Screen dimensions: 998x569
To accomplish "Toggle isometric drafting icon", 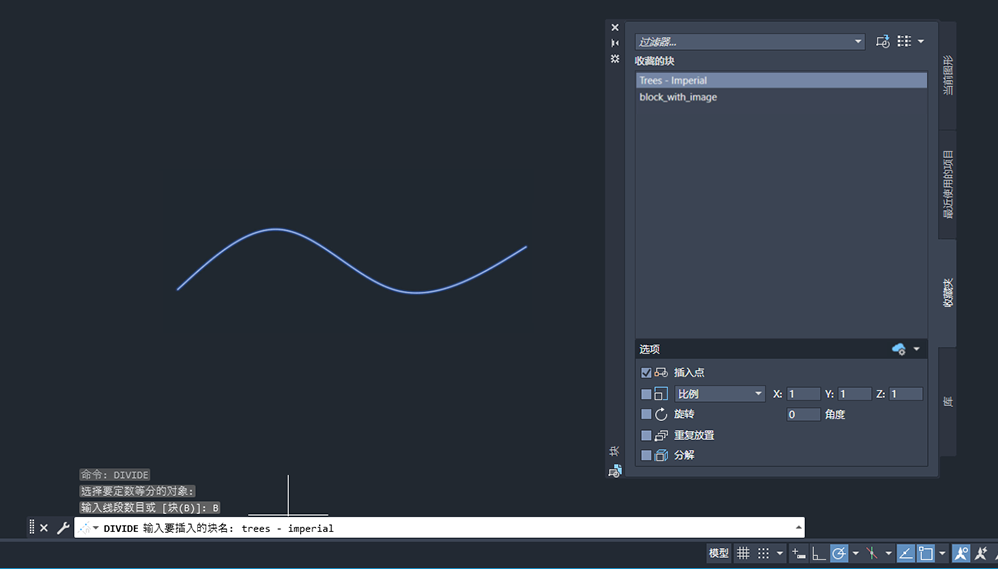I will [x=872, y=553].
